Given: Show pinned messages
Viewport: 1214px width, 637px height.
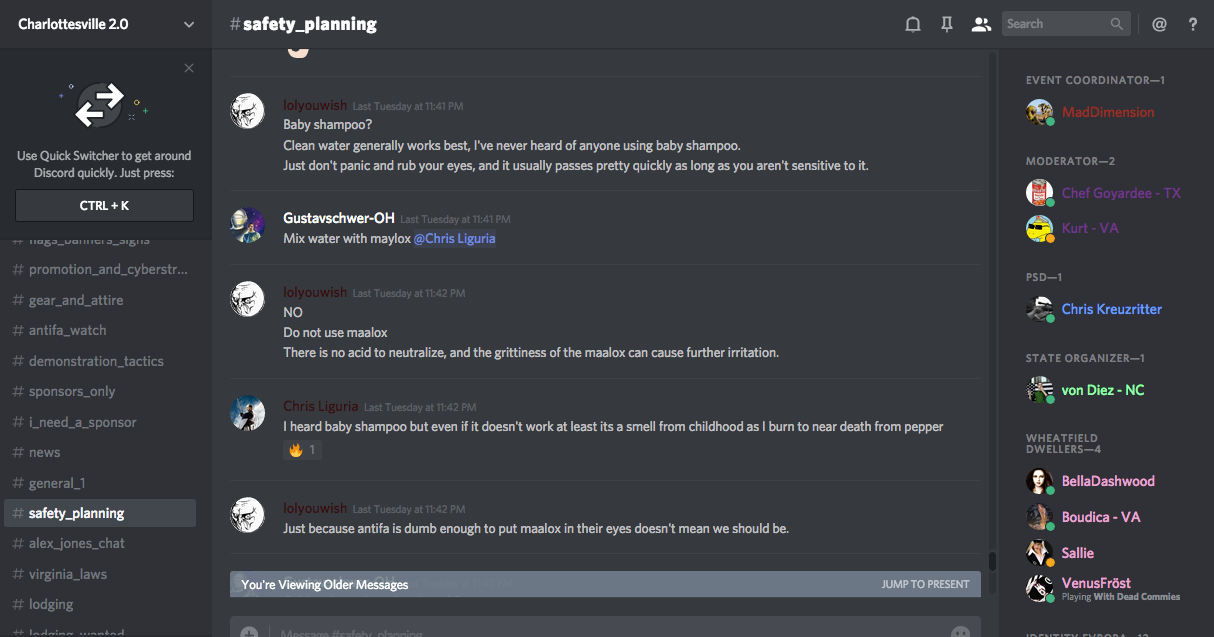Looking at the screenshot, I should click(x=946, y=24).
